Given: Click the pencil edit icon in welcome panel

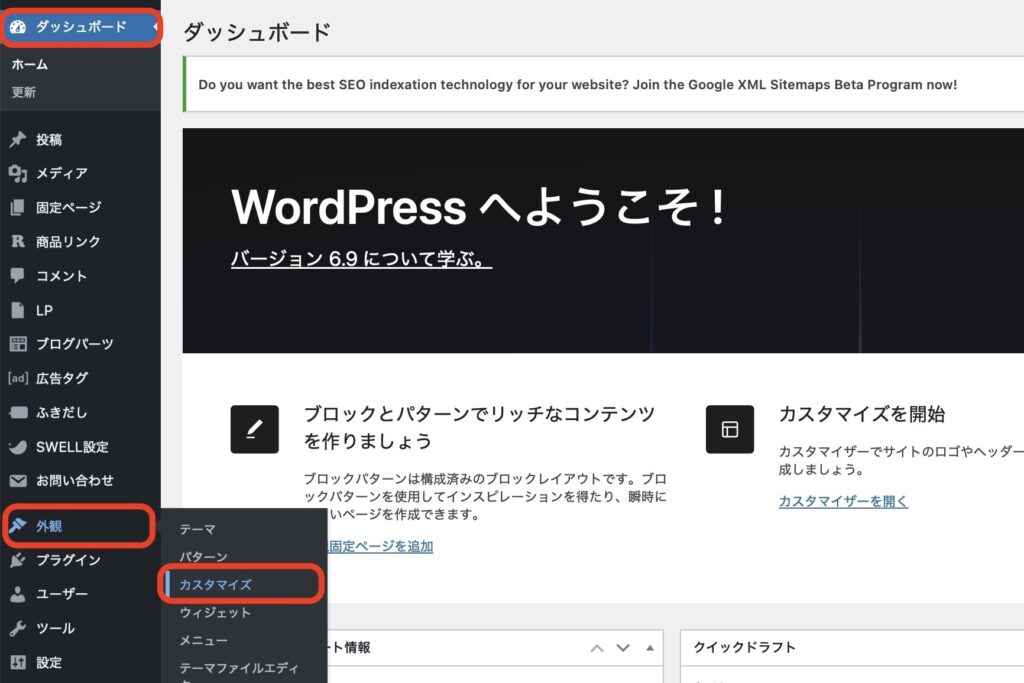Looking at the screenshot, I should coord(254,429).
